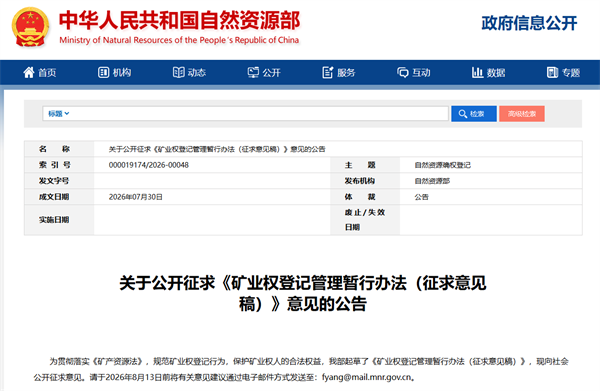Image resolution: width=600 pixels, height=391 pixels.
Task: Click the issuing agency value 自然资源部
Action: pos(432,181)
